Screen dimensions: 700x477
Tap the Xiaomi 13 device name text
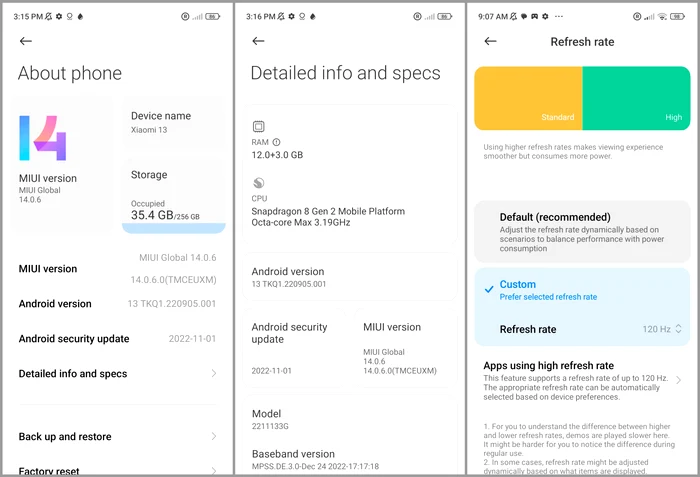click(149, 130)
